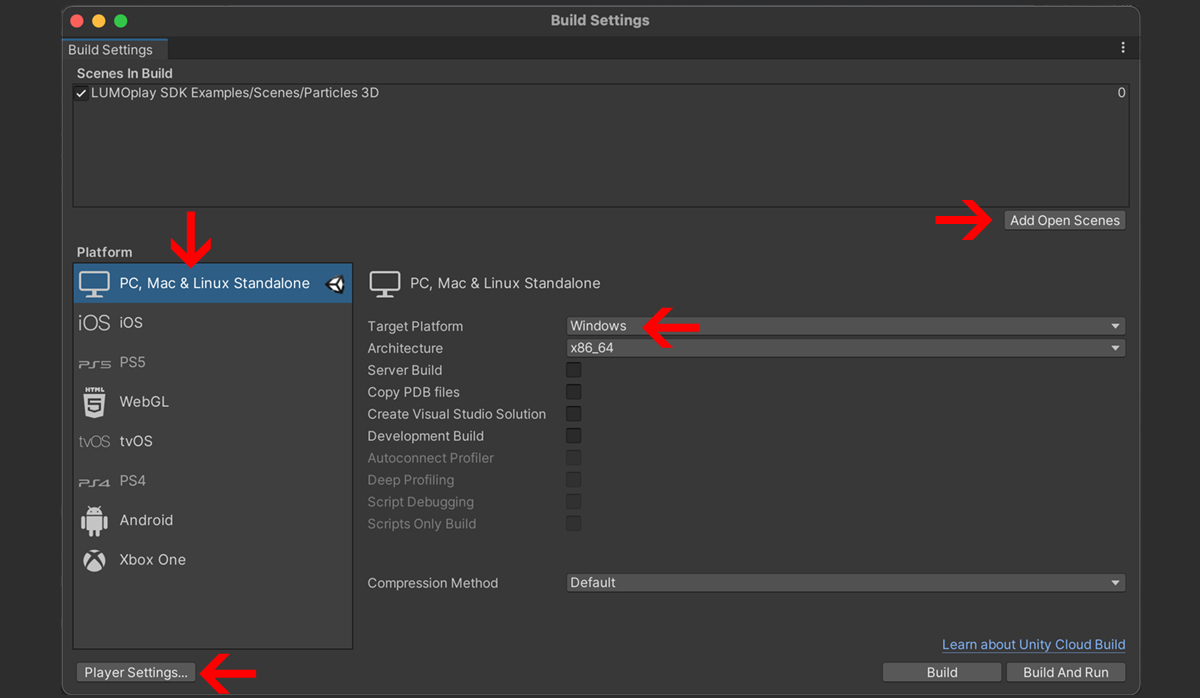This screenshot has width=1200, height=698.
Task: Click the PC monitor icon in platform list
Action: pos(94,284)
